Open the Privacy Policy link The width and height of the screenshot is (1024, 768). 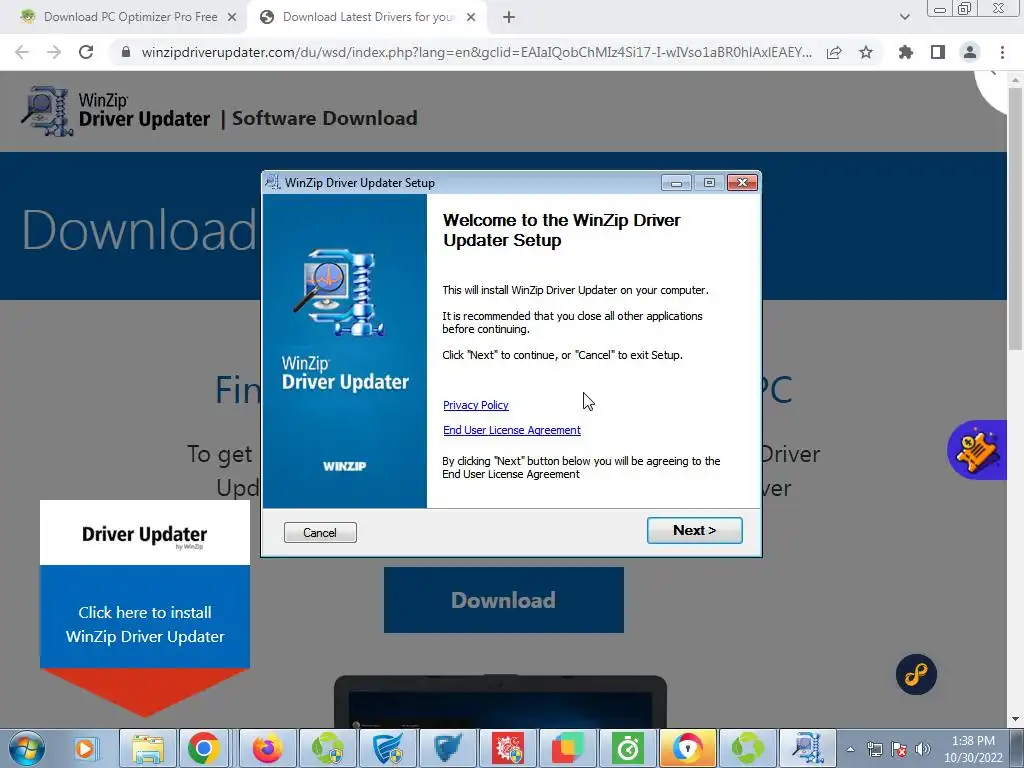[475, 405]
